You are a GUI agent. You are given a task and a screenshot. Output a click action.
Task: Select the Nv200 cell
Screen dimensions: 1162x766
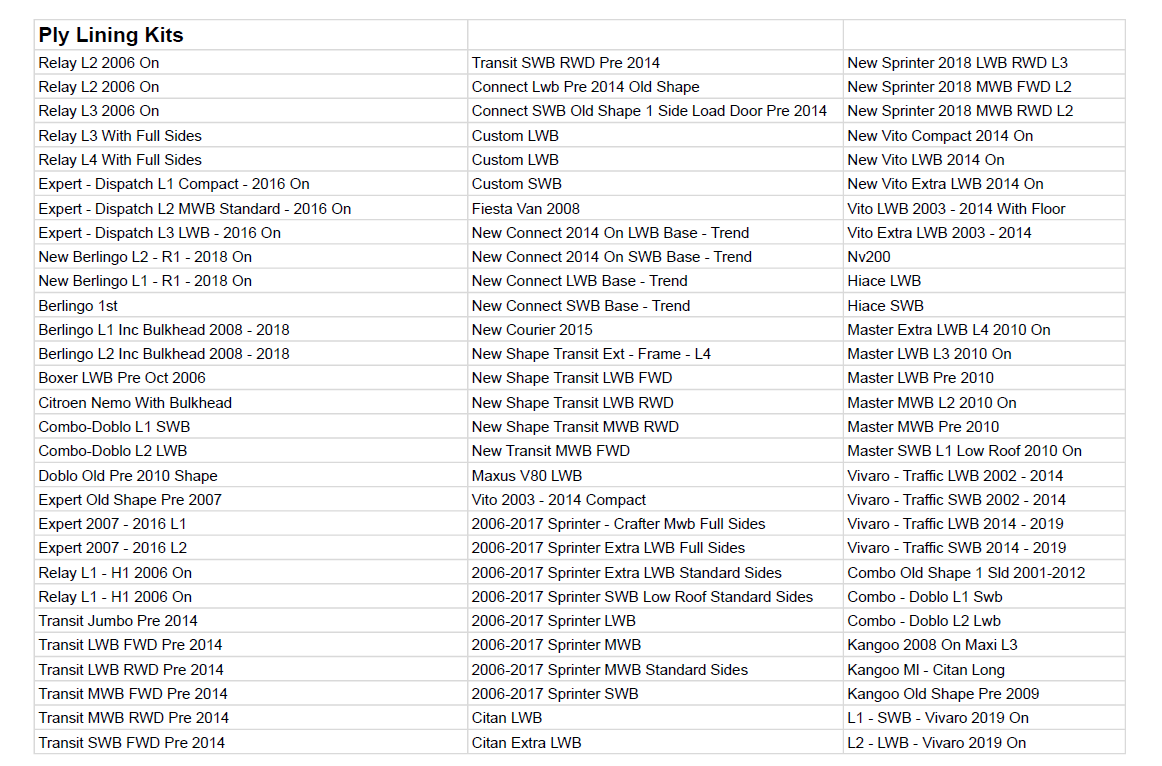click(x=868, y=257)
